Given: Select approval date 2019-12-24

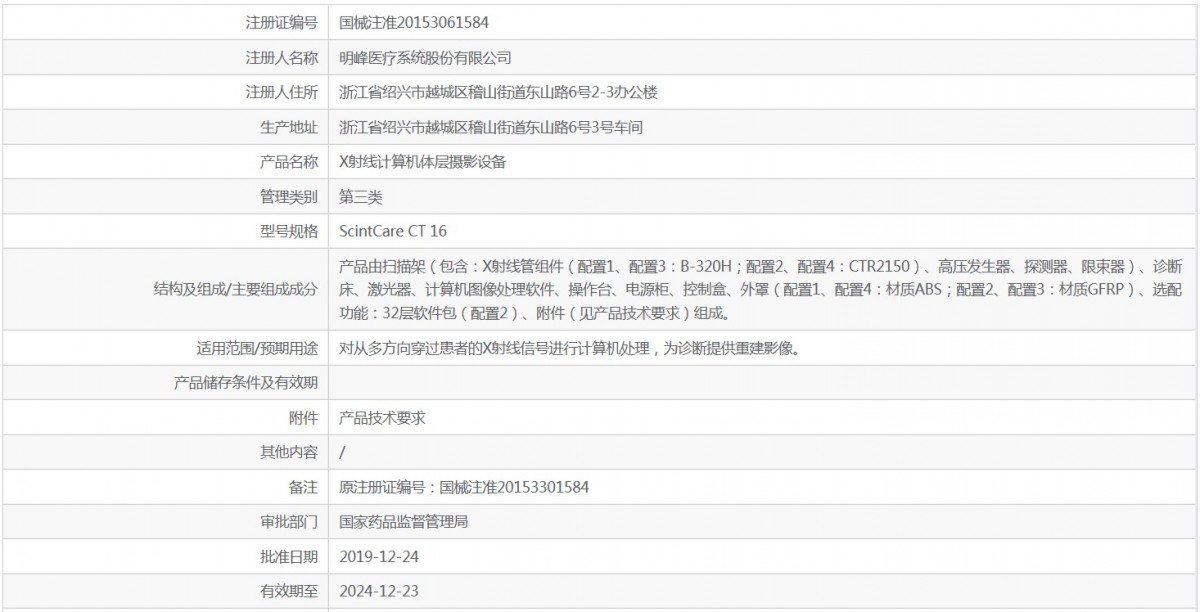Looking at the screenshot, I should (x=379, y=556).
